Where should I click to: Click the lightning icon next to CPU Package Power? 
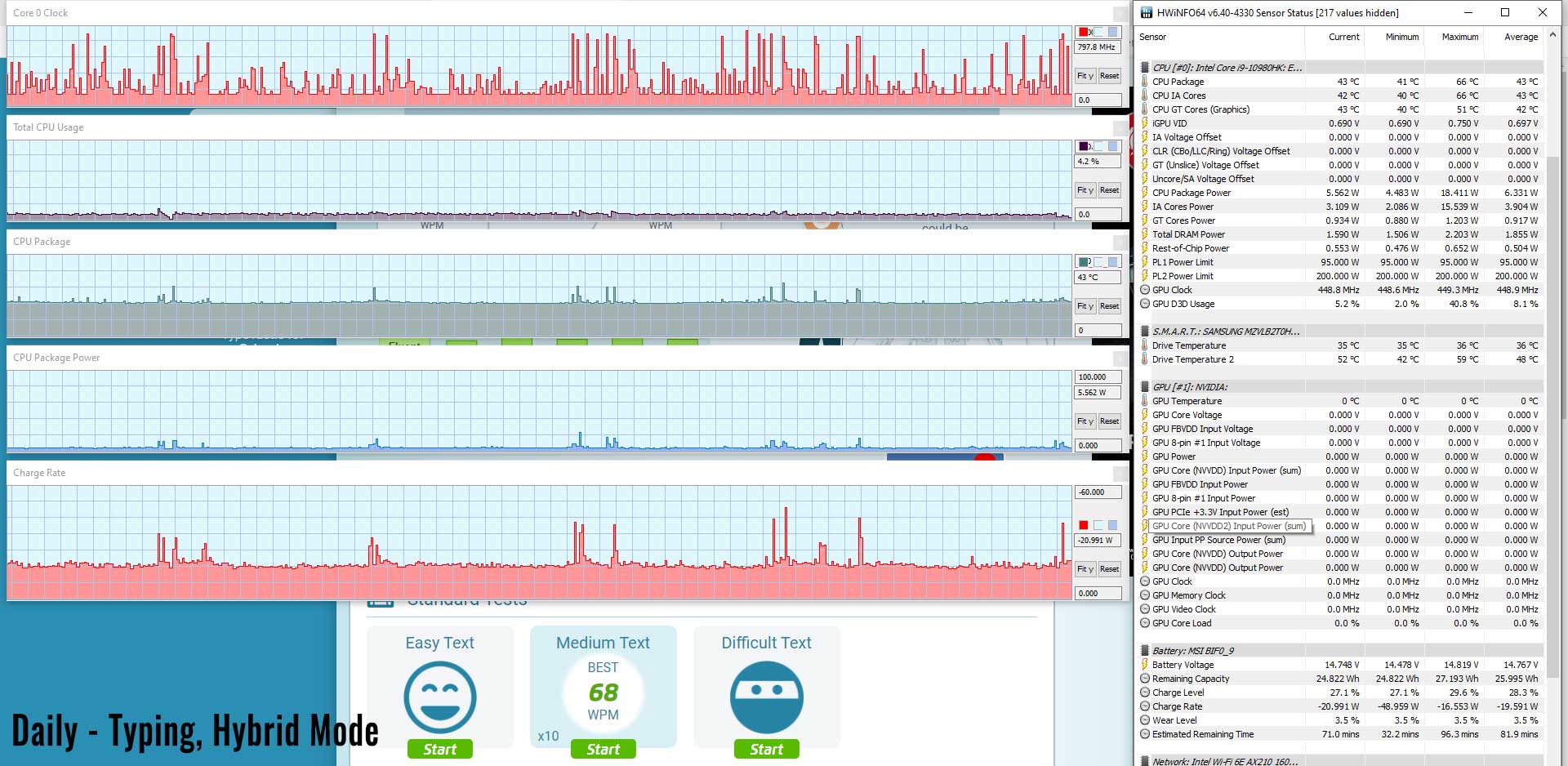(1145, 193)
